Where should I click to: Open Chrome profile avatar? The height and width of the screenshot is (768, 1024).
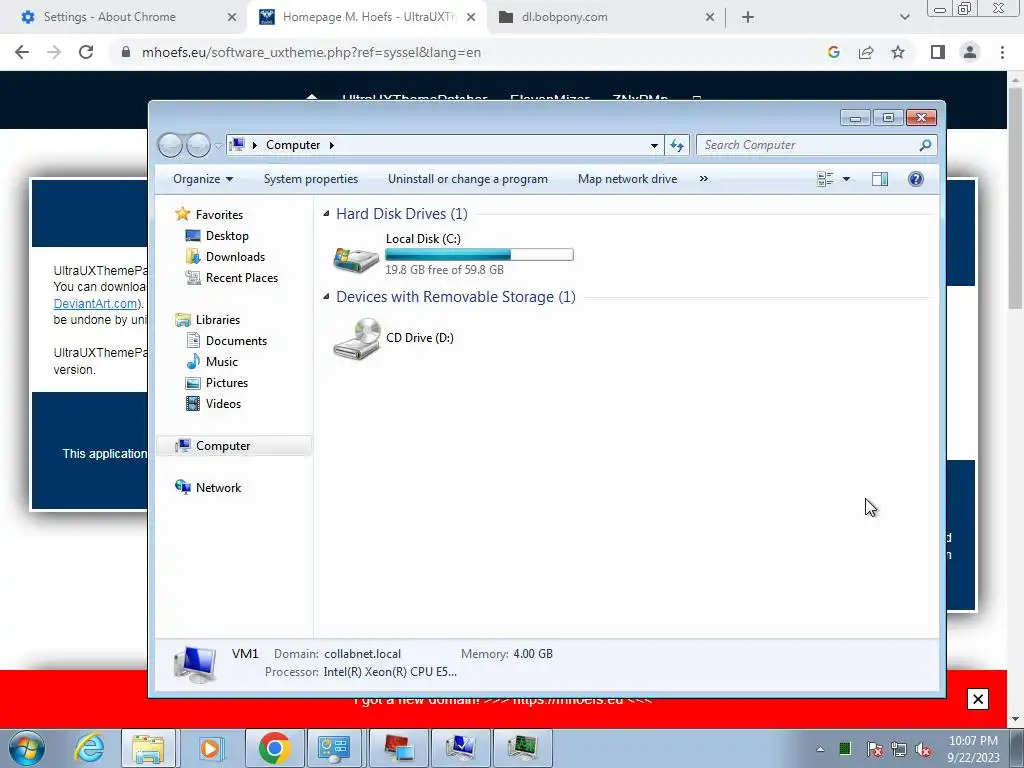(970, 52)
